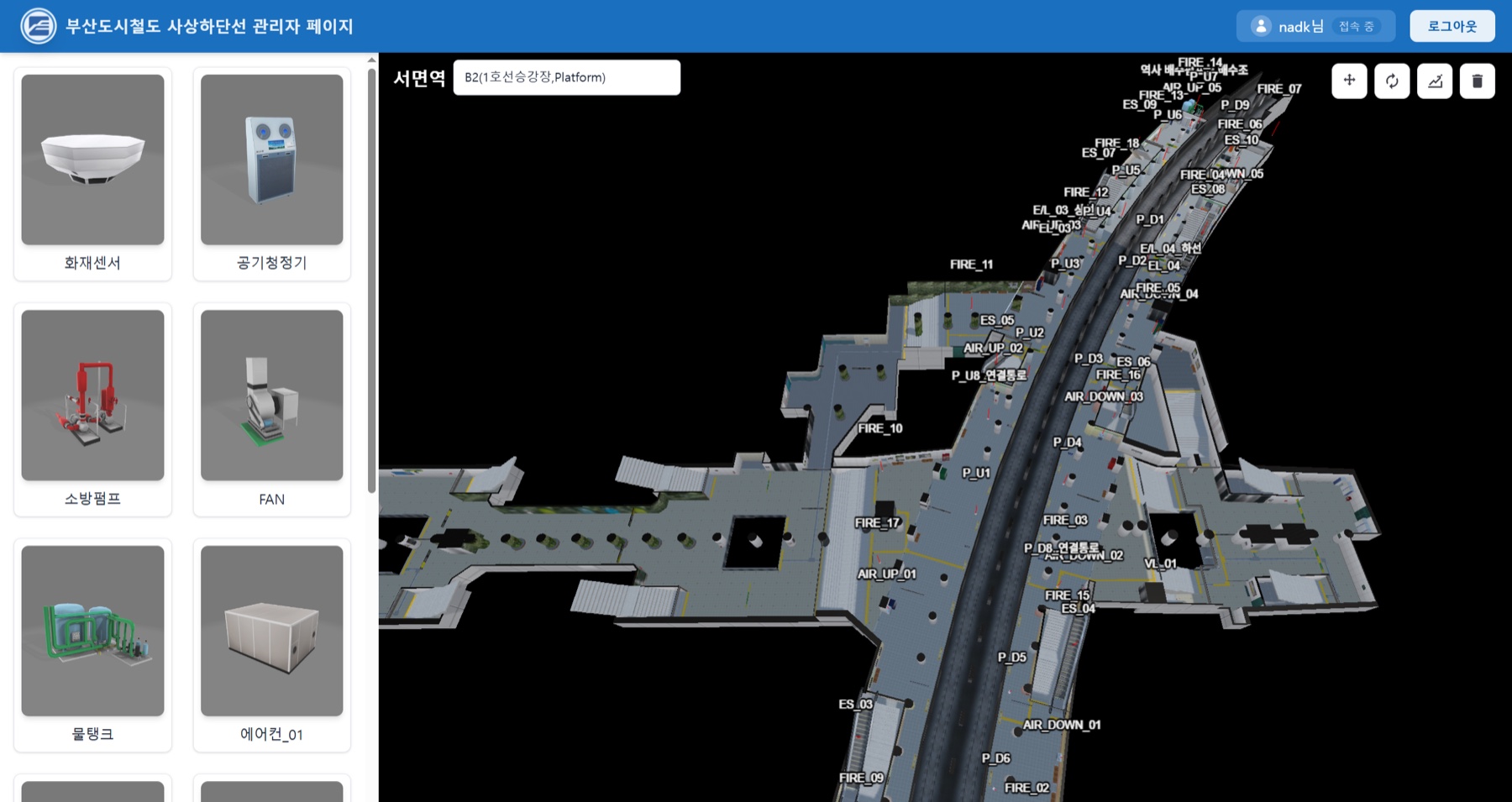1512x802 pixels.
Task: Click the ES_09 escalator label
Action: coord(1140,104)
